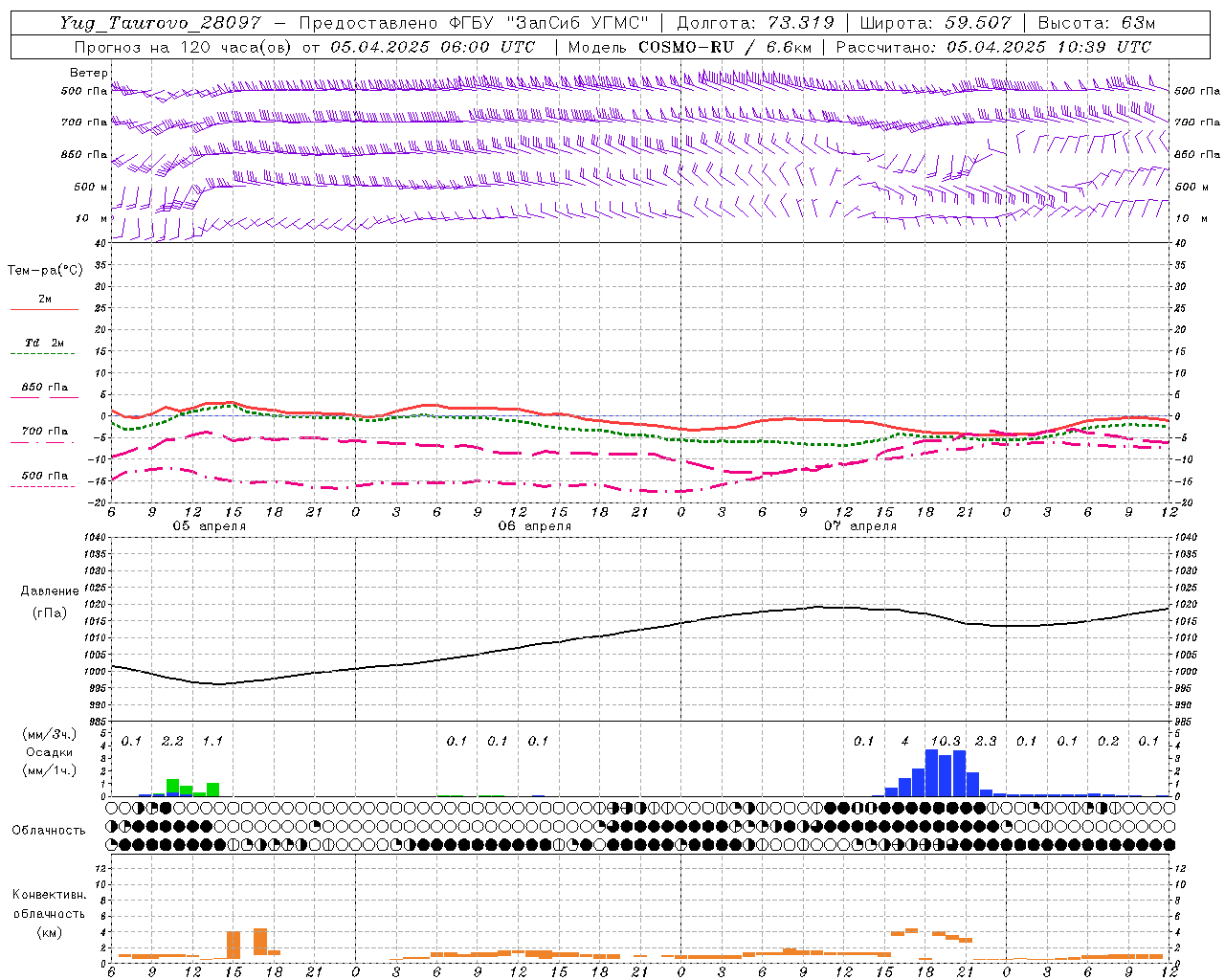
Task: Click the date label 05 апреля
Action: [209, 525]
